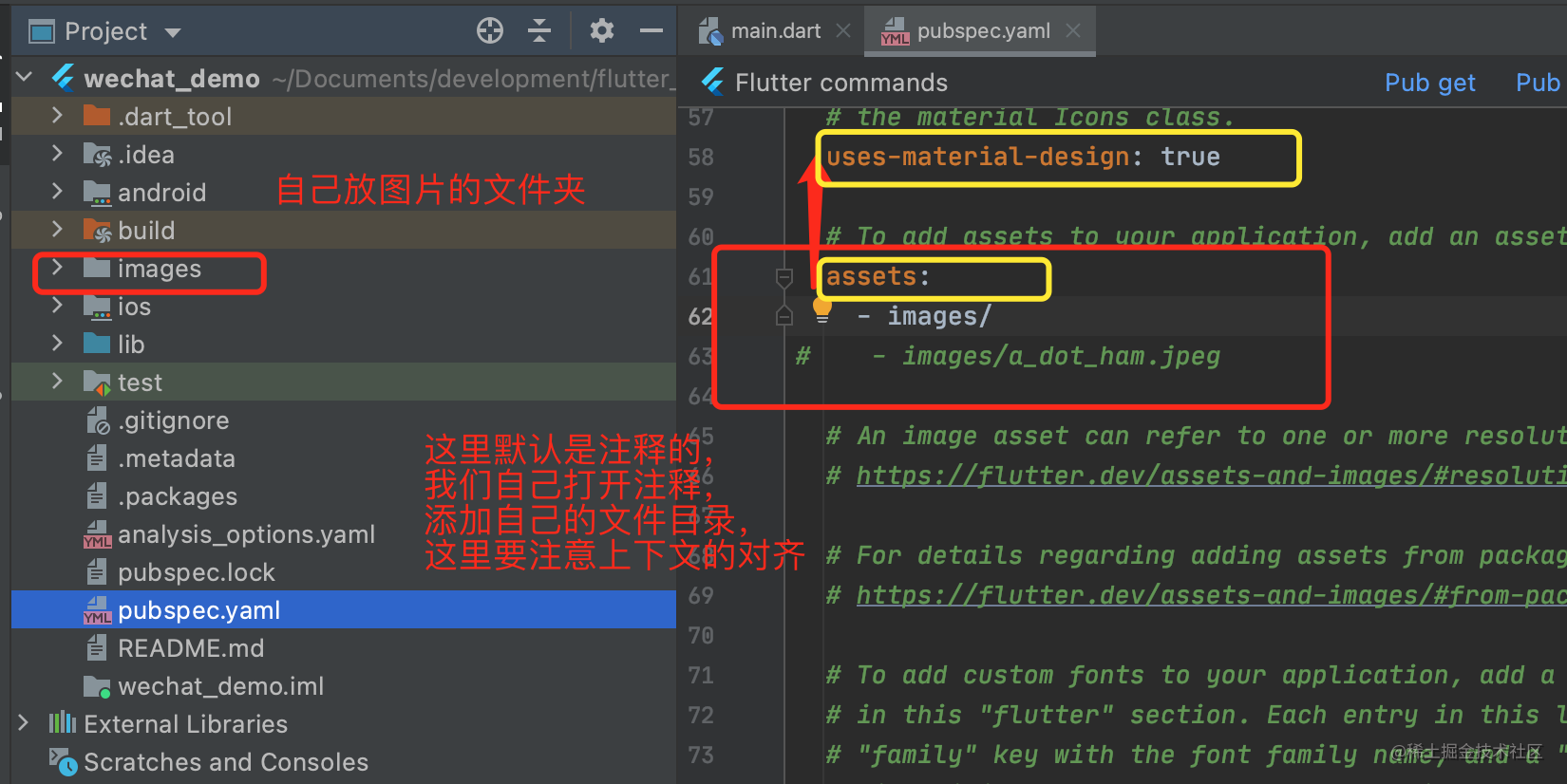The width and height of the screenshot is (1567, 784).
Task: Click the fold marker on the assets line
Action: pyautogui.click(x=784, y=277)
